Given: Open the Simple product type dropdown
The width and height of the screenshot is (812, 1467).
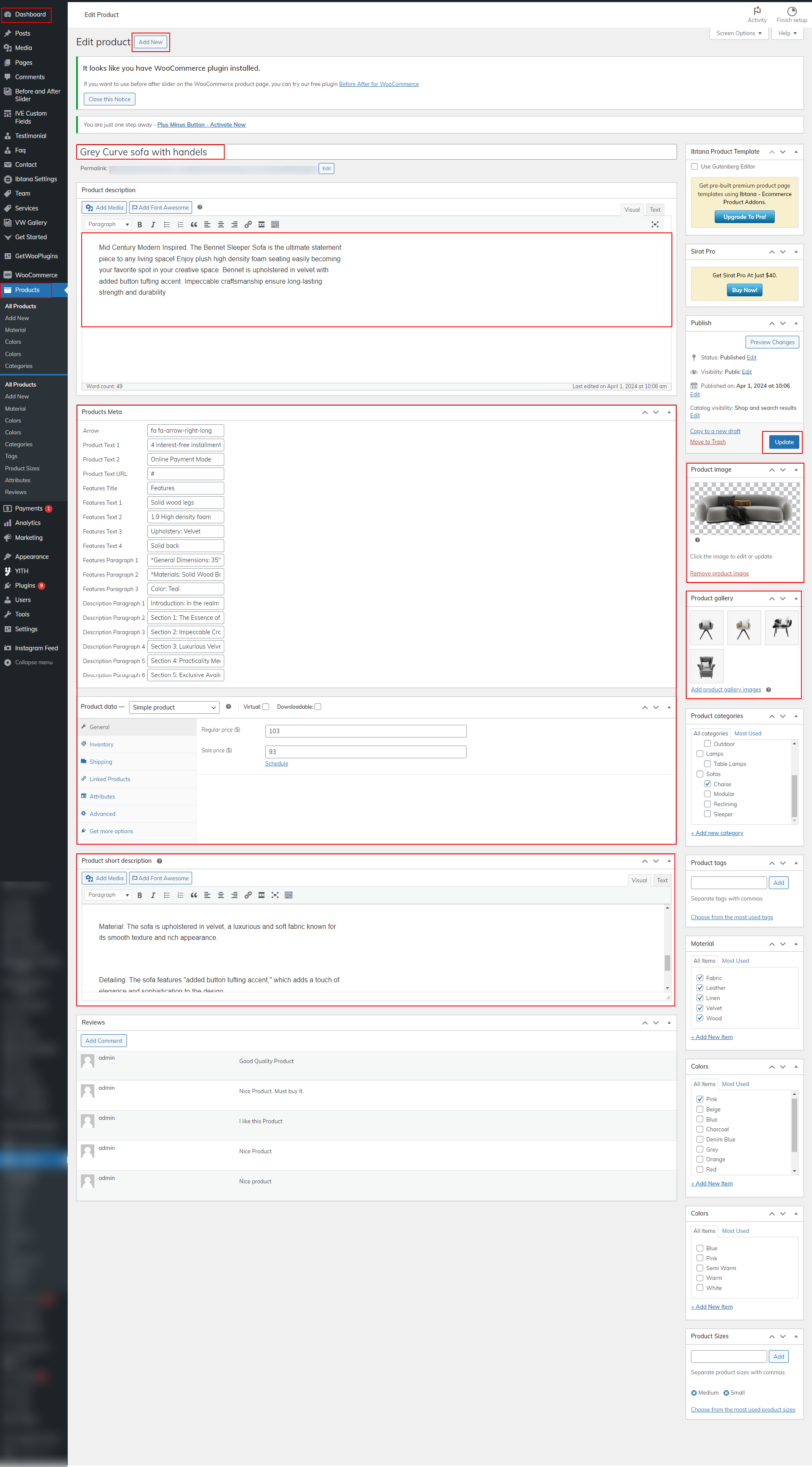Looking at the screenshot, I should [x=173, y=707].
